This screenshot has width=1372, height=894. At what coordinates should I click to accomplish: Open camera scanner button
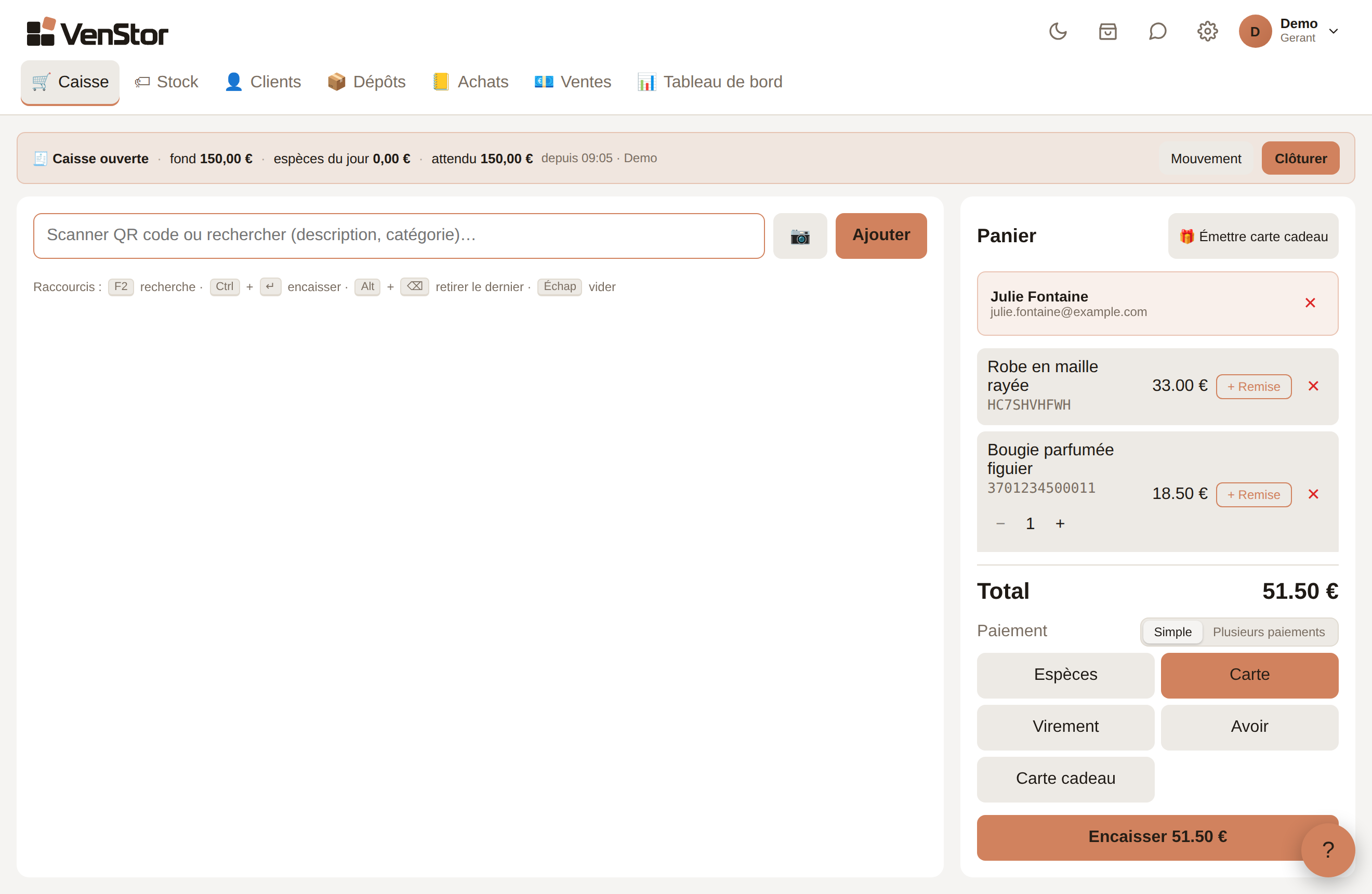(800, 236)
